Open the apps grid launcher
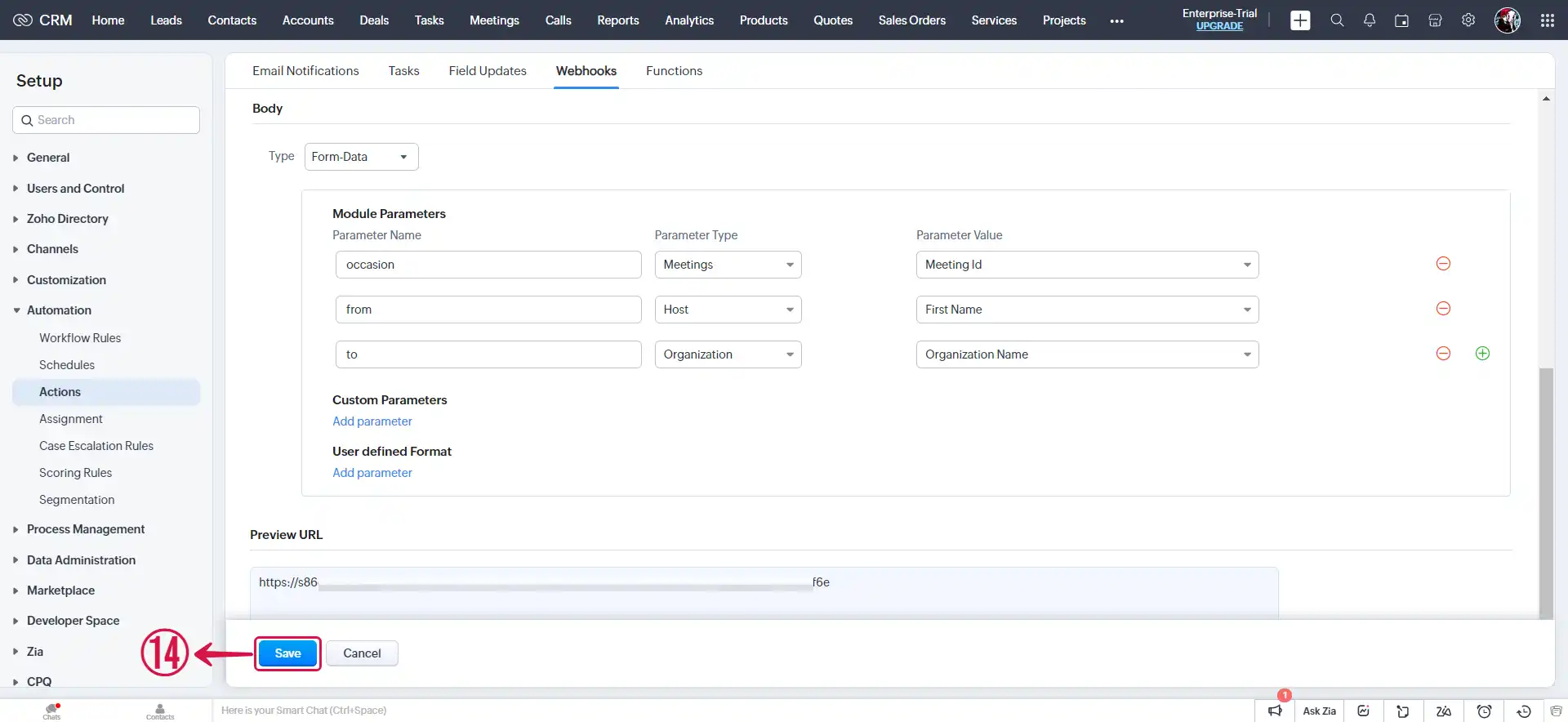The image size is (1568, 722). [x=1547, y=20]
